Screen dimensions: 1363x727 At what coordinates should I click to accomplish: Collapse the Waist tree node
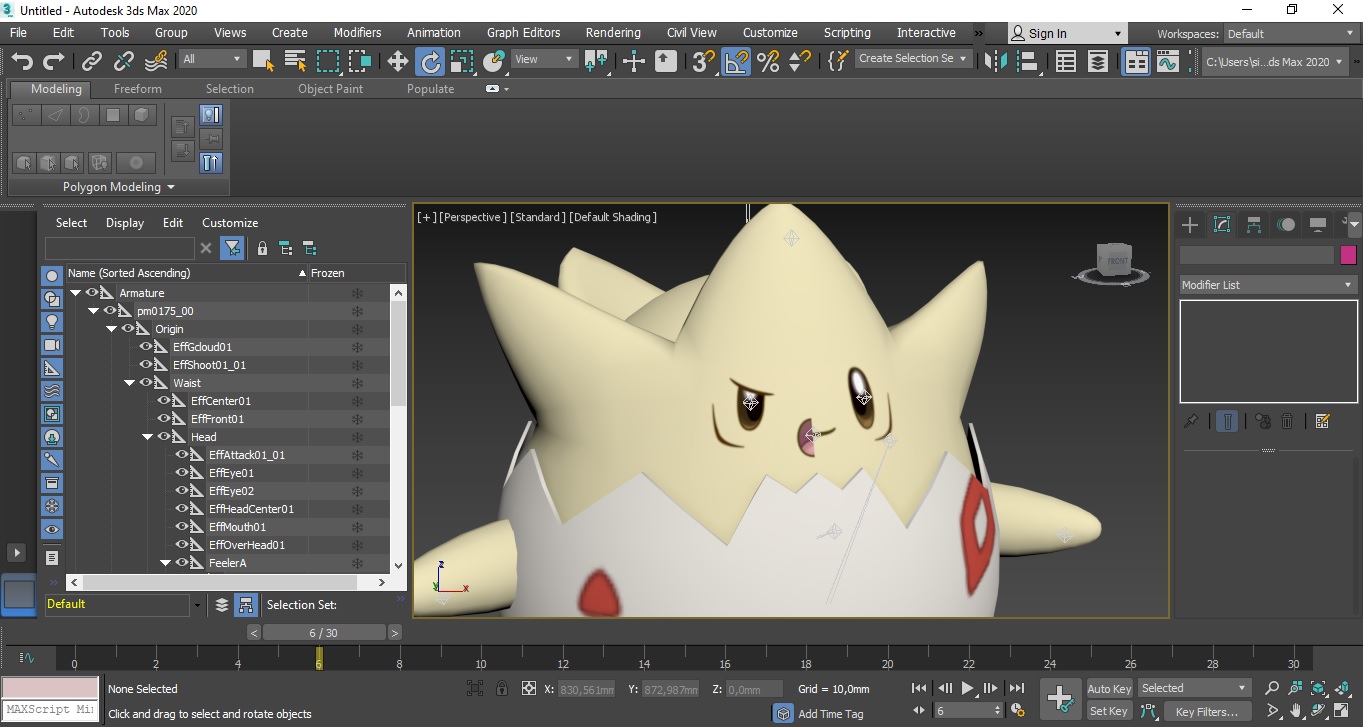(x=129, y=383)
